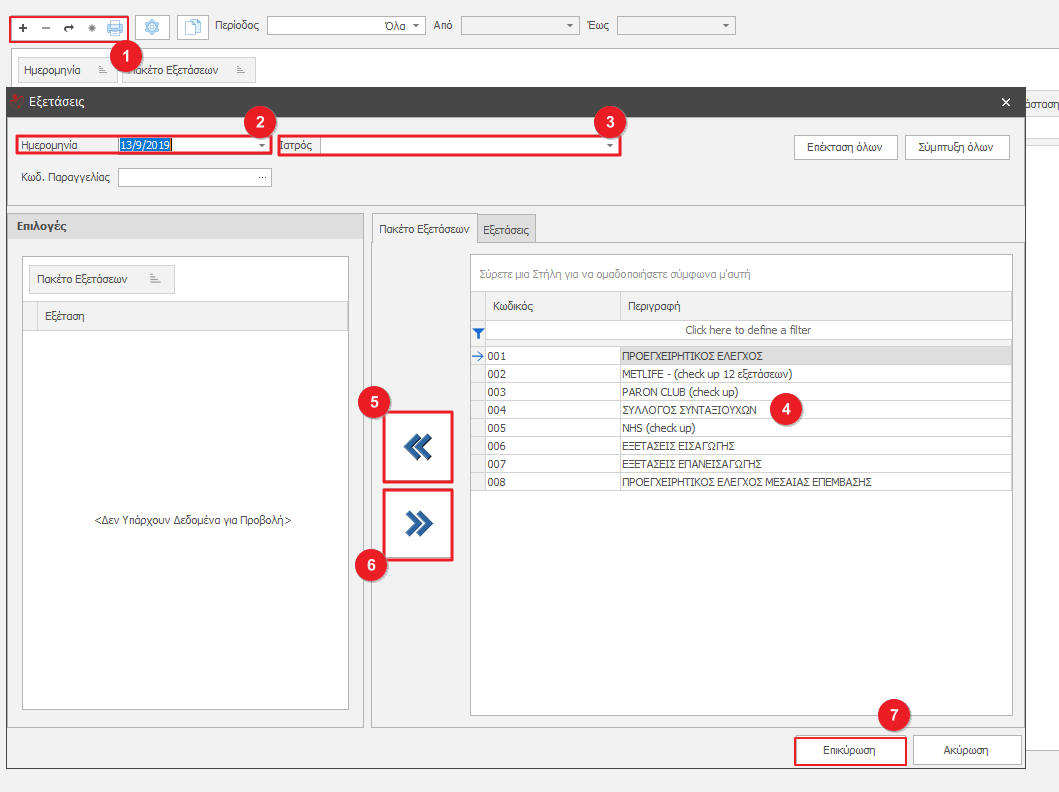
Task: Click the double left arrow transfer button
Action: [x=418, y=447]
